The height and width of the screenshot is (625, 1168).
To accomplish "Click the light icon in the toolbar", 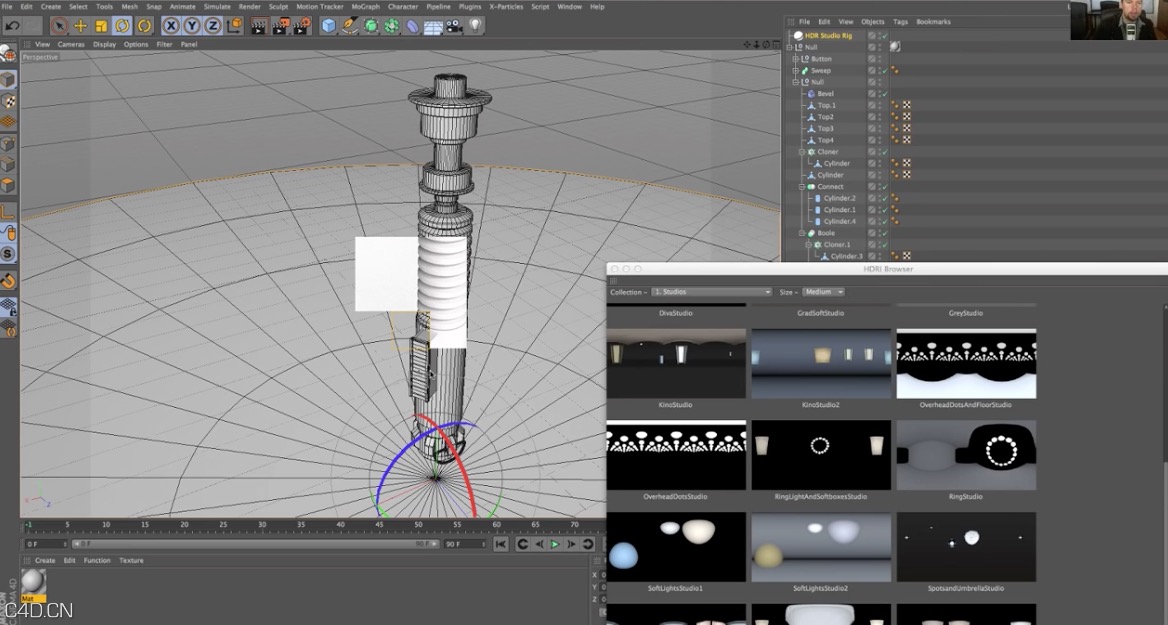I will [474, 25].
